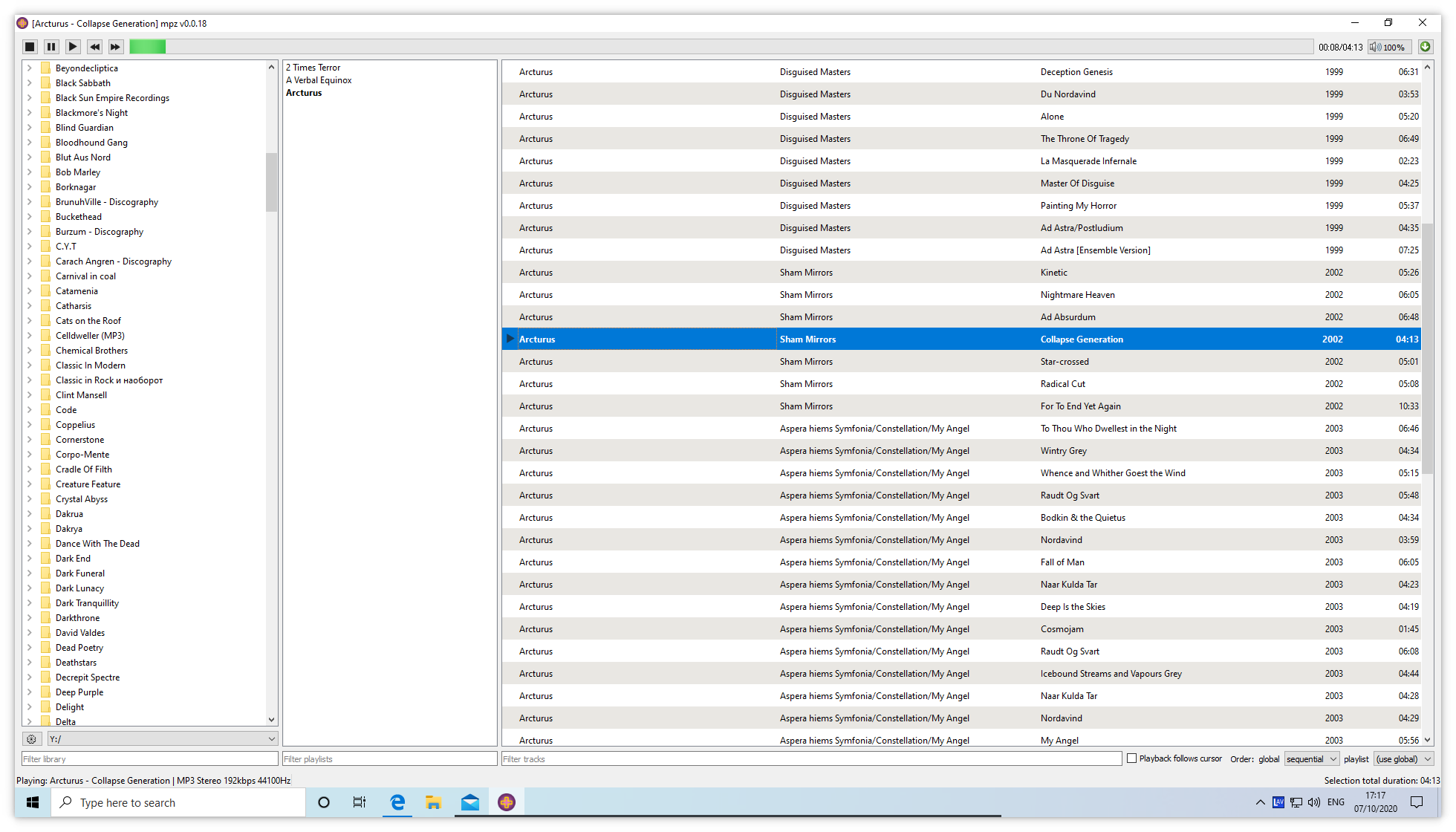Open library settings gear icon

click(31, 739)
